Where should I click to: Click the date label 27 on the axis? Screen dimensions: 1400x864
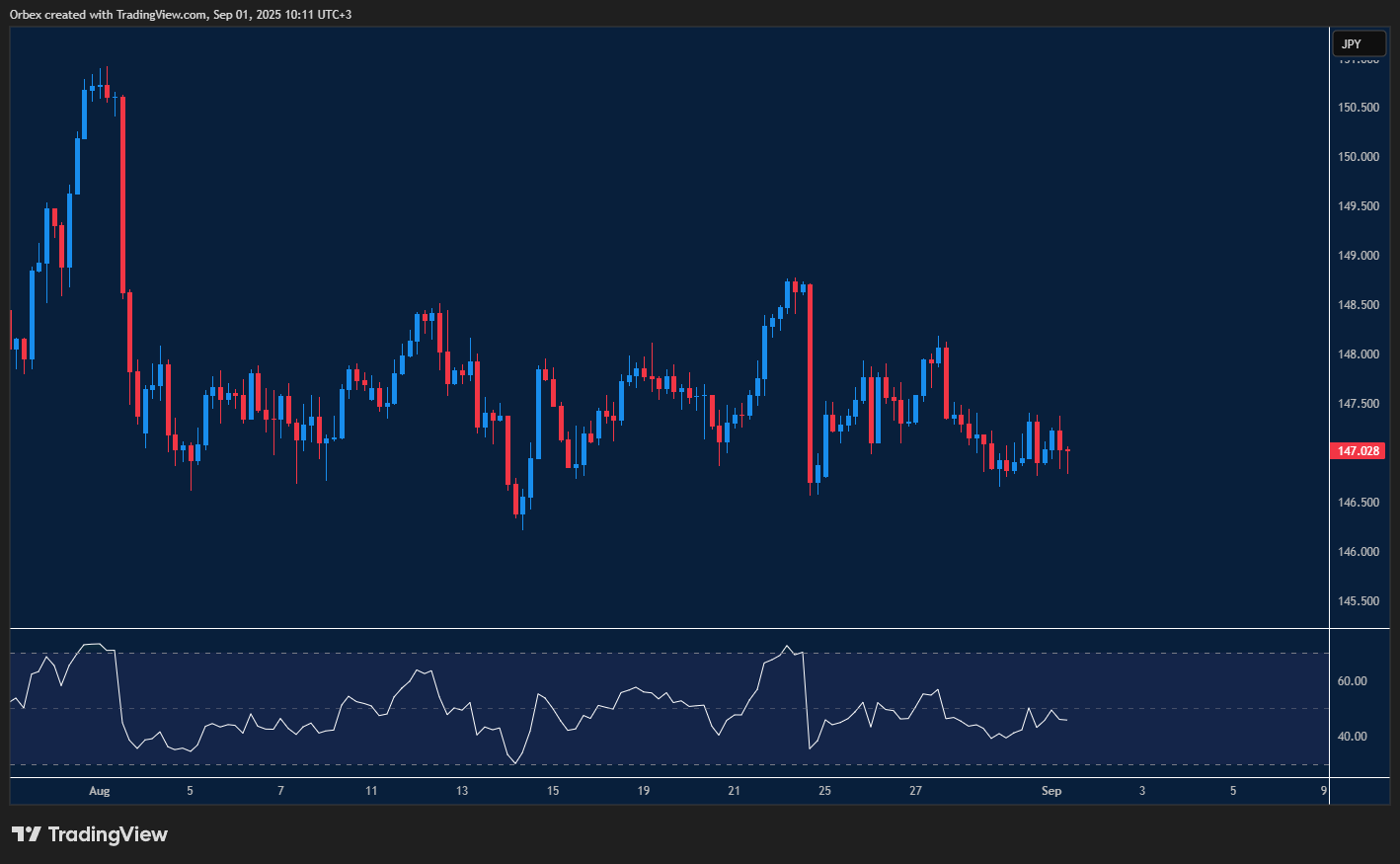pos(915,791)
